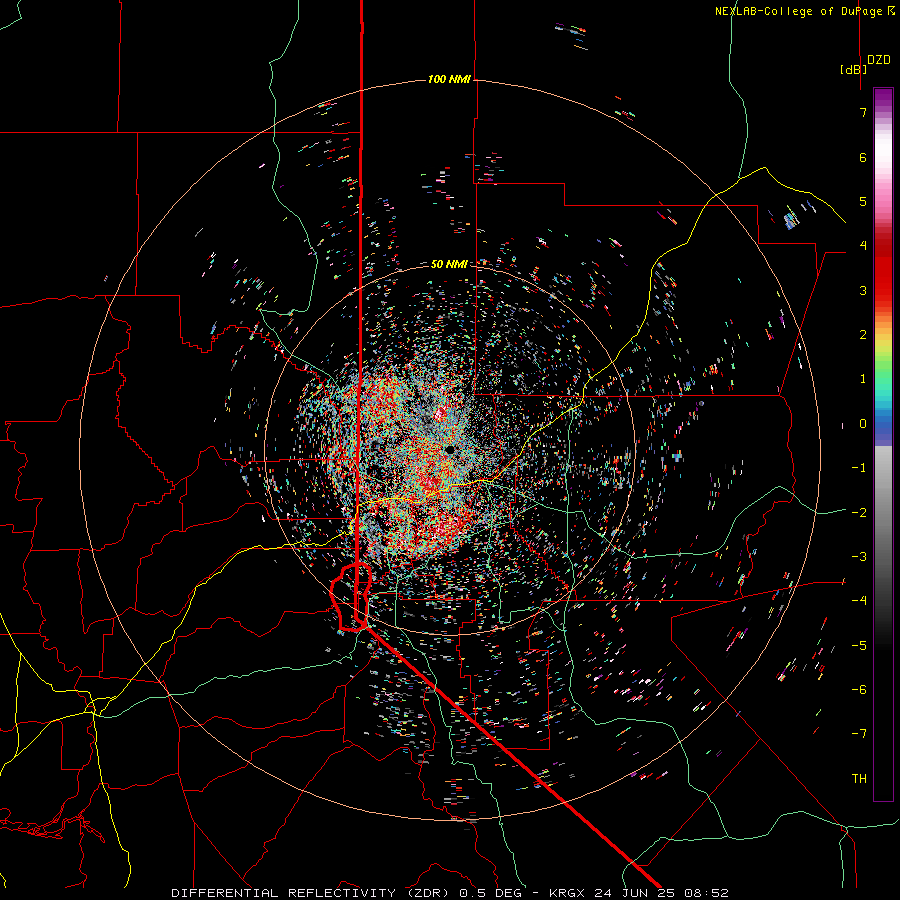Click the 3 value on color scale

863,290
